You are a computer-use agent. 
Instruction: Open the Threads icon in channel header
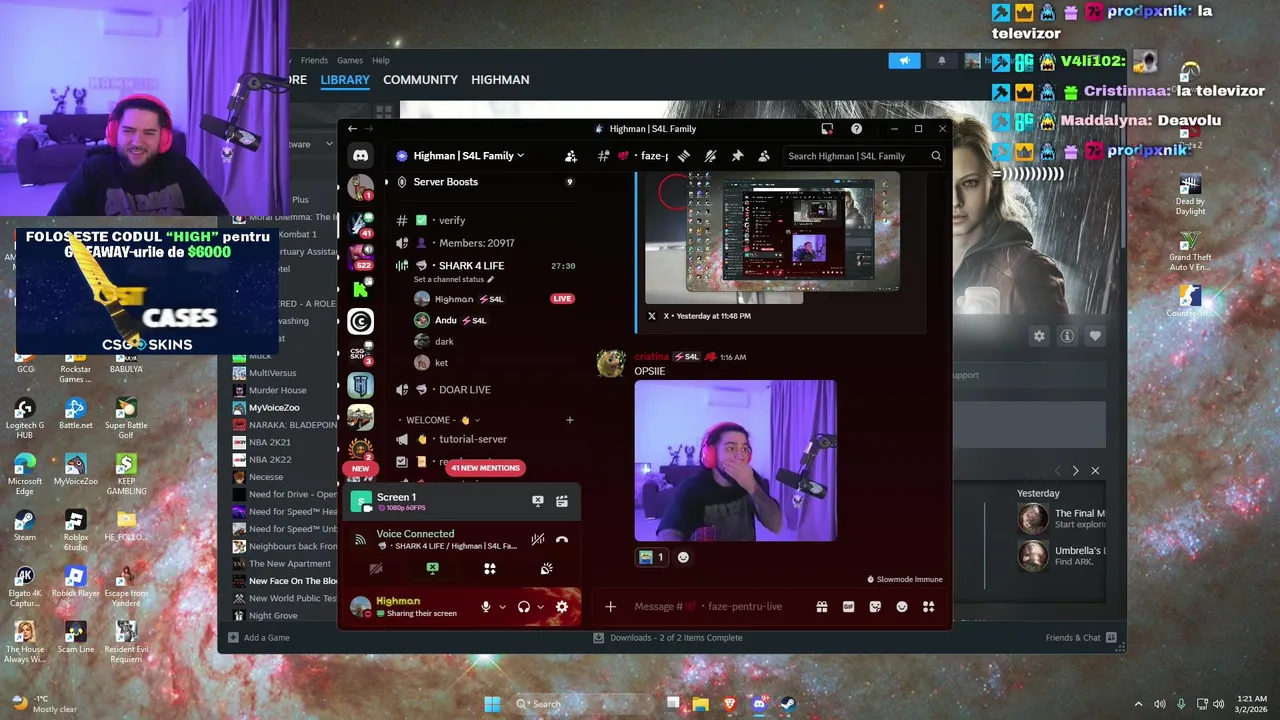[684, 156]
